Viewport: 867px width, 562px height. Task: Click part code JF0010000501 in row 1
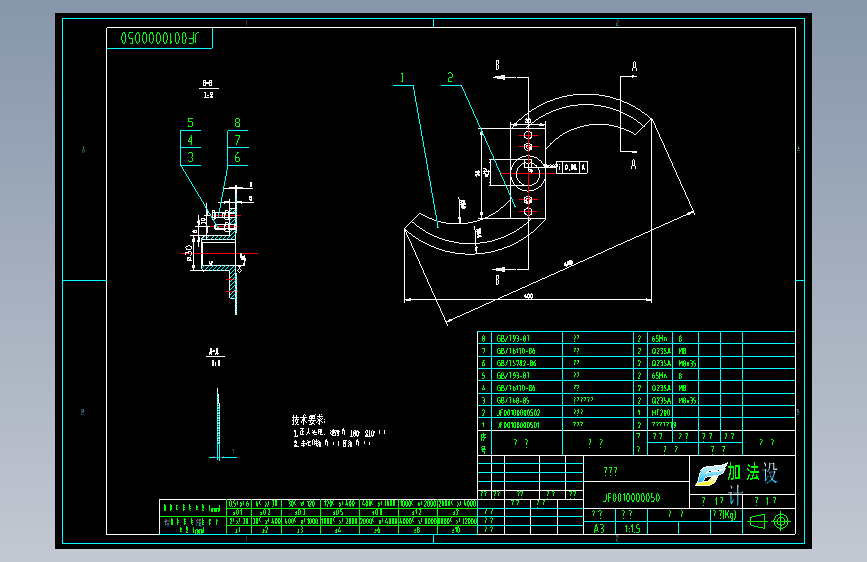coord(519,425)
